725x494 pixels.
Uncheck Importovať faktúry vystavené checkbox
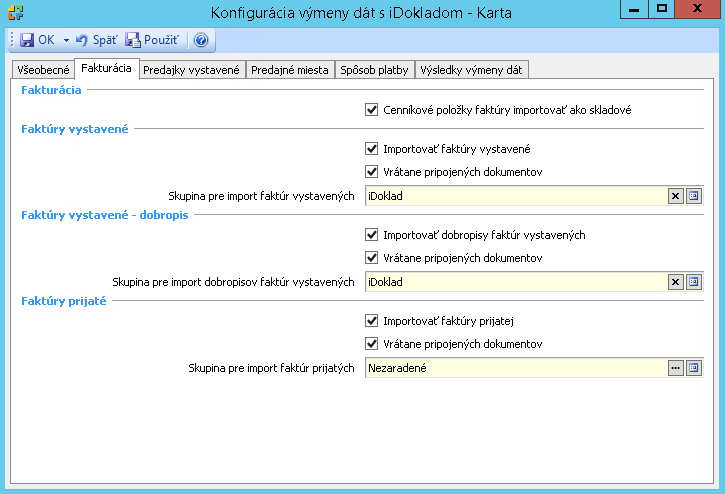[372, 148]
